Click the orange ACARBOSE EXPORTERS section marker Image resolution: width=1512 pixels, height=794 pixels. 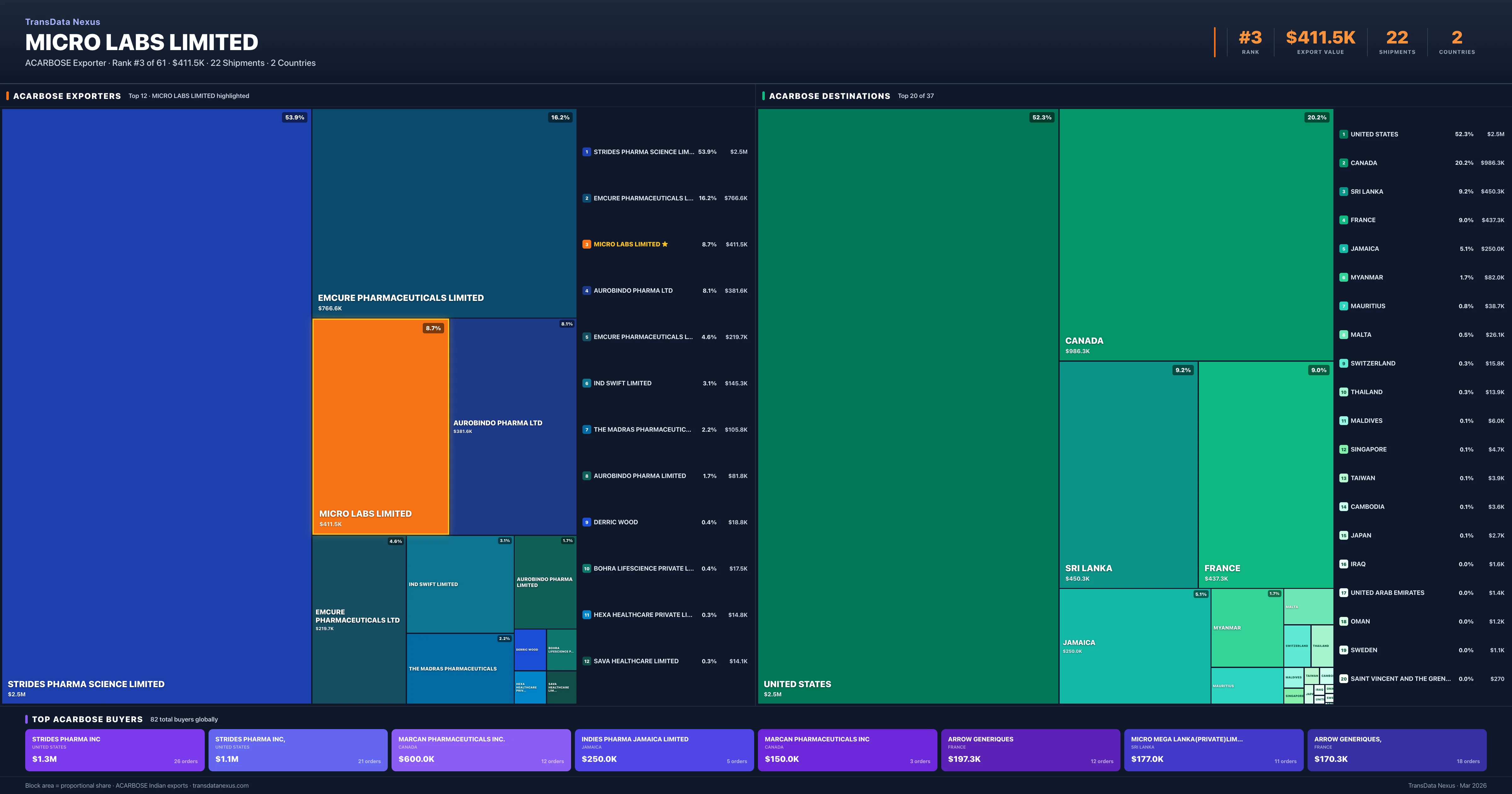(7, 96)
